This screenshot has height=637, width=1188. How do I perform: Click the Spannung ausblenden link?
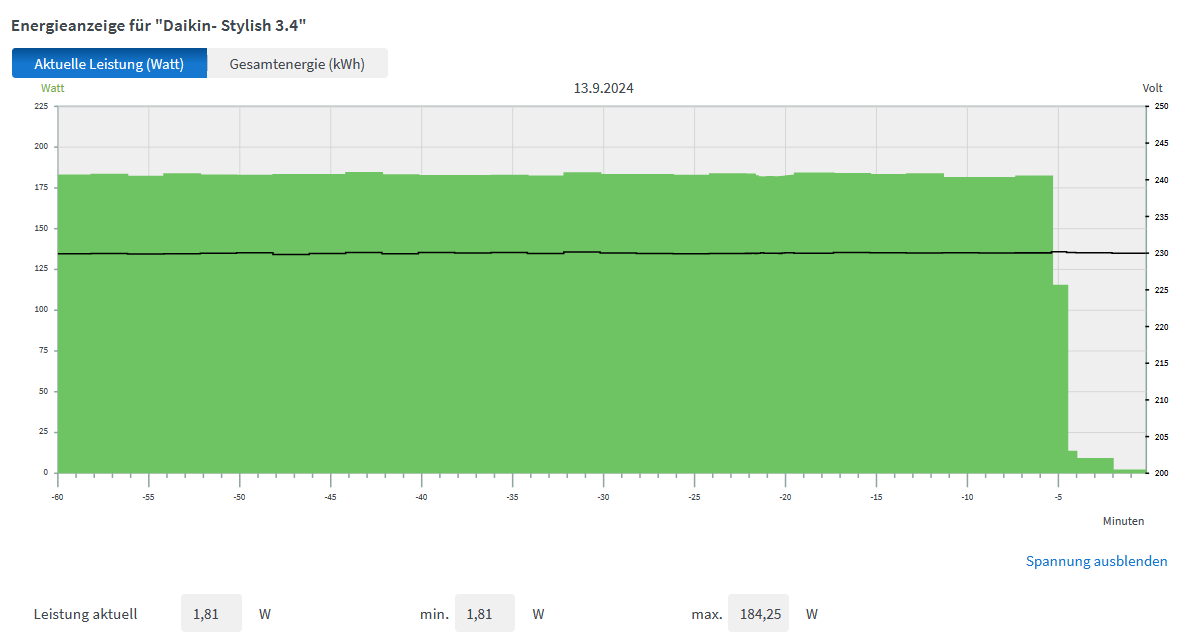pyautogui.click(x=1096, y=561)
